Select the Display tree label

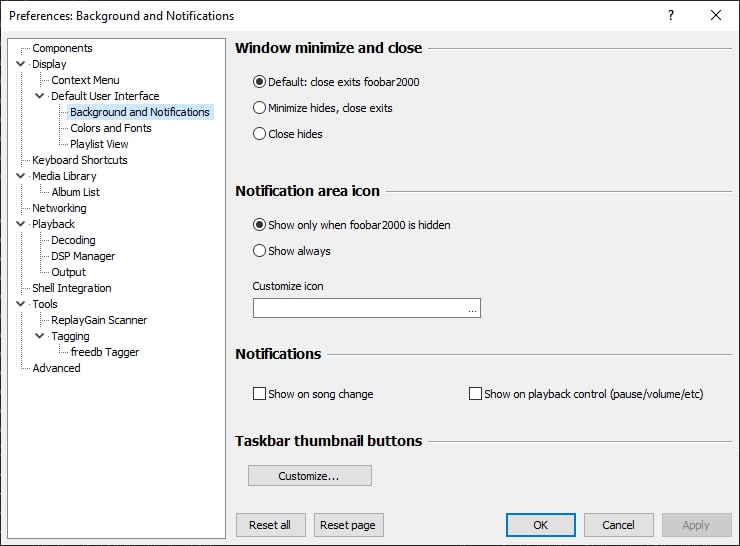49,64
